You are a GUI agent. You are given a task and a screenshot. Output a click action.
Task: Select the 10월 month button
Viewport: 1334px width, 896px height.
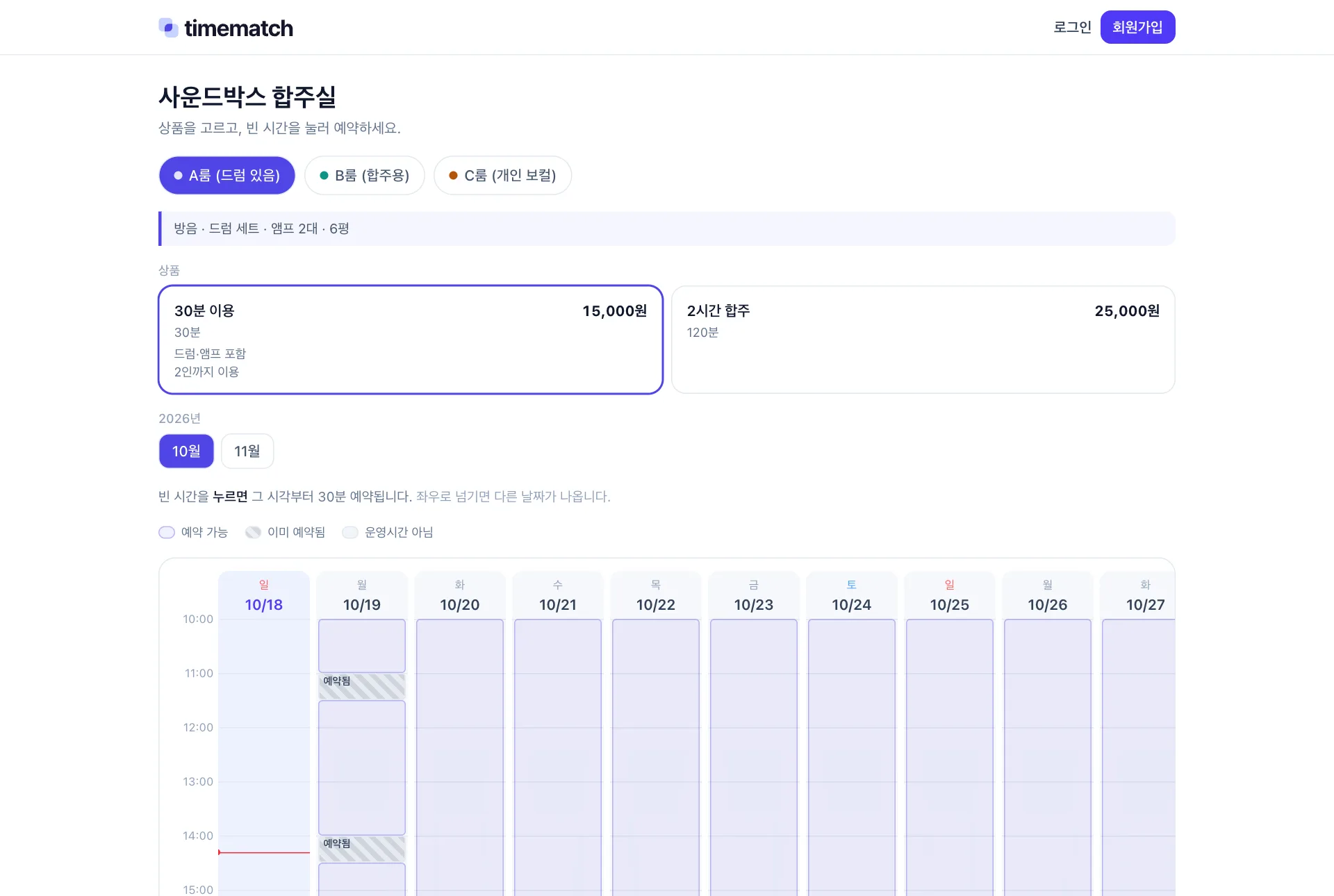point(186,451)
